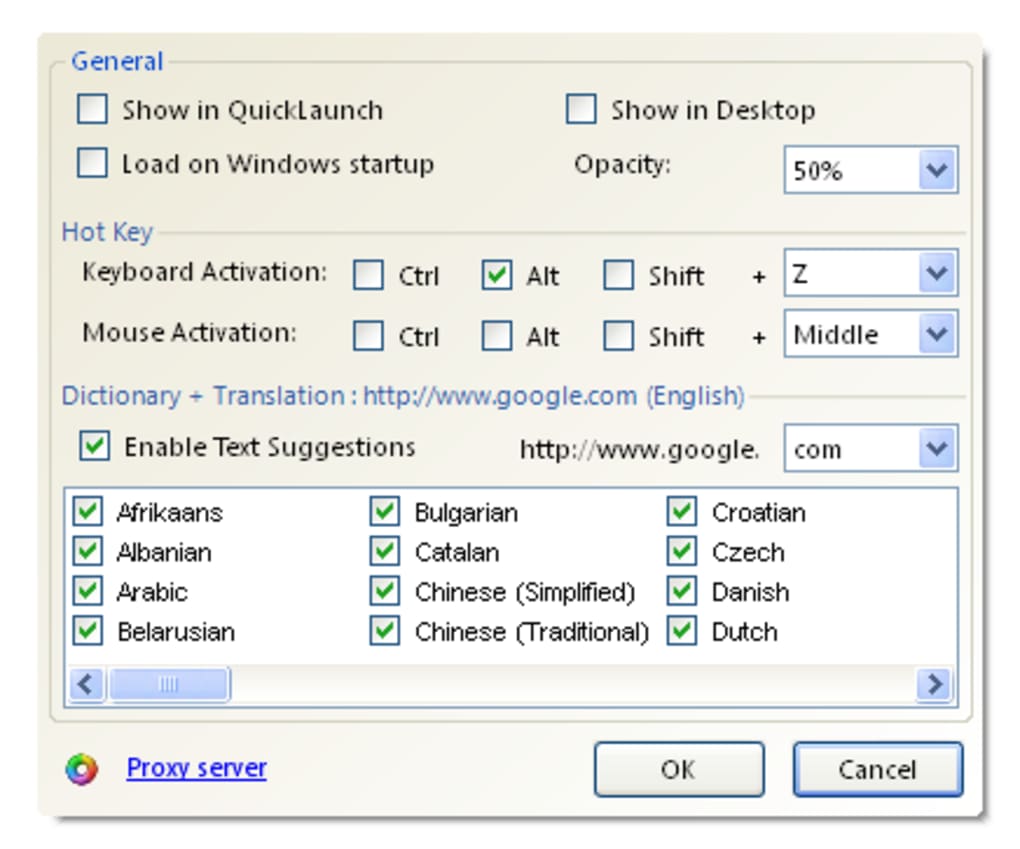This screenshot has height=849, width=1020.
Task: Click the scrollbar right arrow in language list
Action: coord(935,685)
